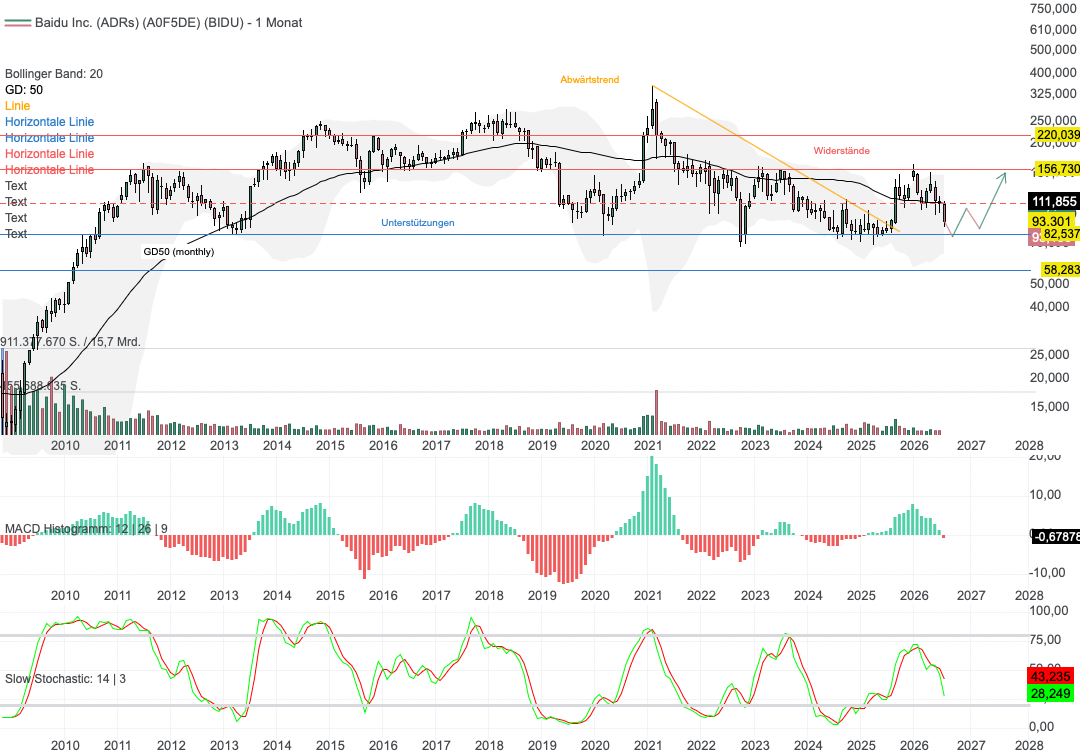Click the 750,000 price axis label
This screenshot has width=1080, height=755.
(1053, 8)
